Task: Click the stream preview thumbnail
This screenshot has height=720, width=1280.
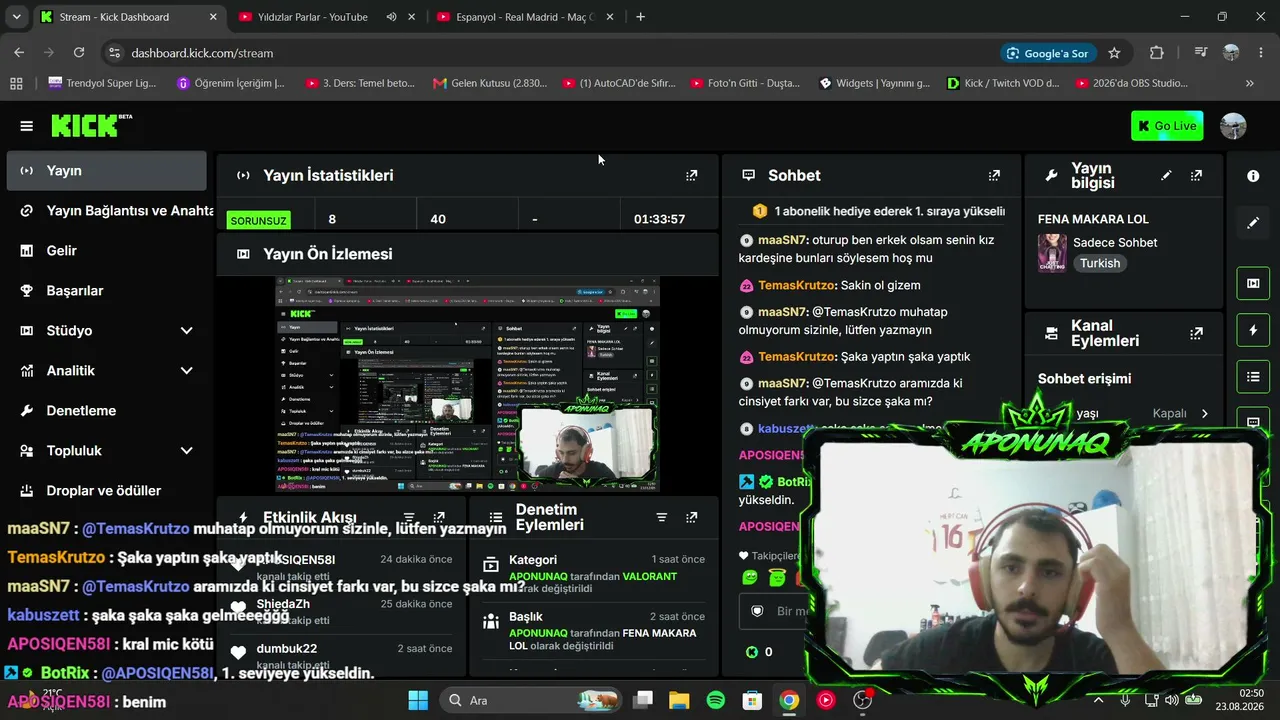Action: click(467, 386)
